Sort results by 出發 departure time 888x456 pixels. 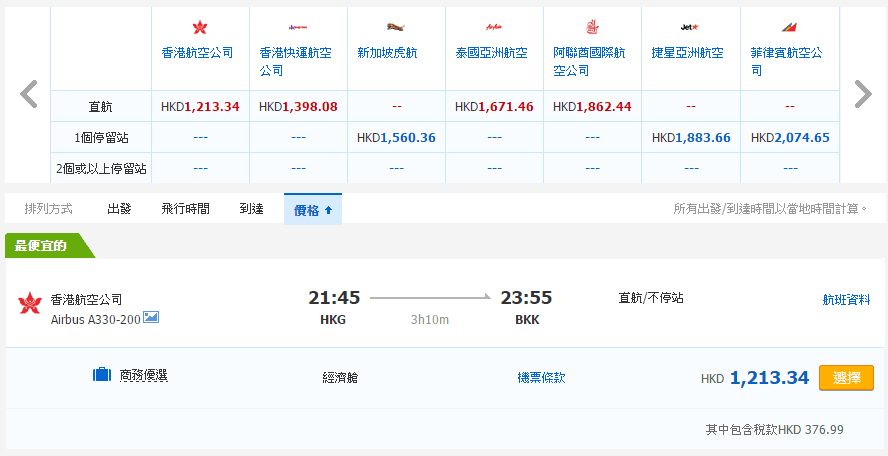point(120,209)
